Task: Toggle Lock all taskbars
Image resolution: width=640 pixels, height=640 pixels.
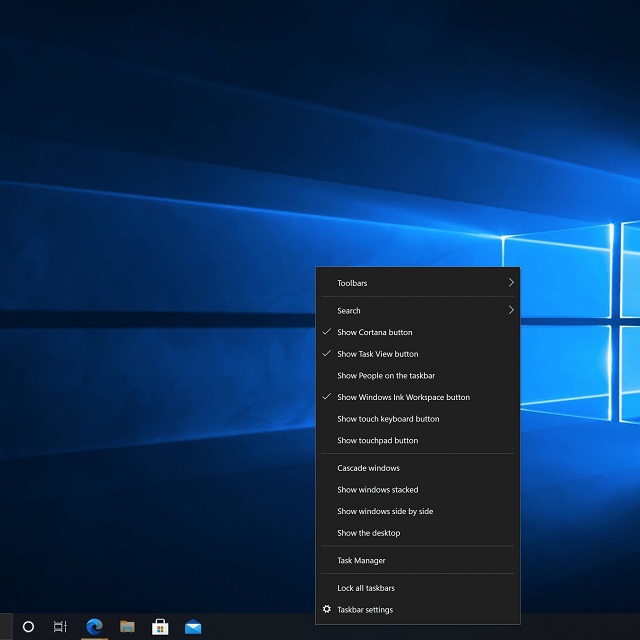Action: [x=418, y=588]
